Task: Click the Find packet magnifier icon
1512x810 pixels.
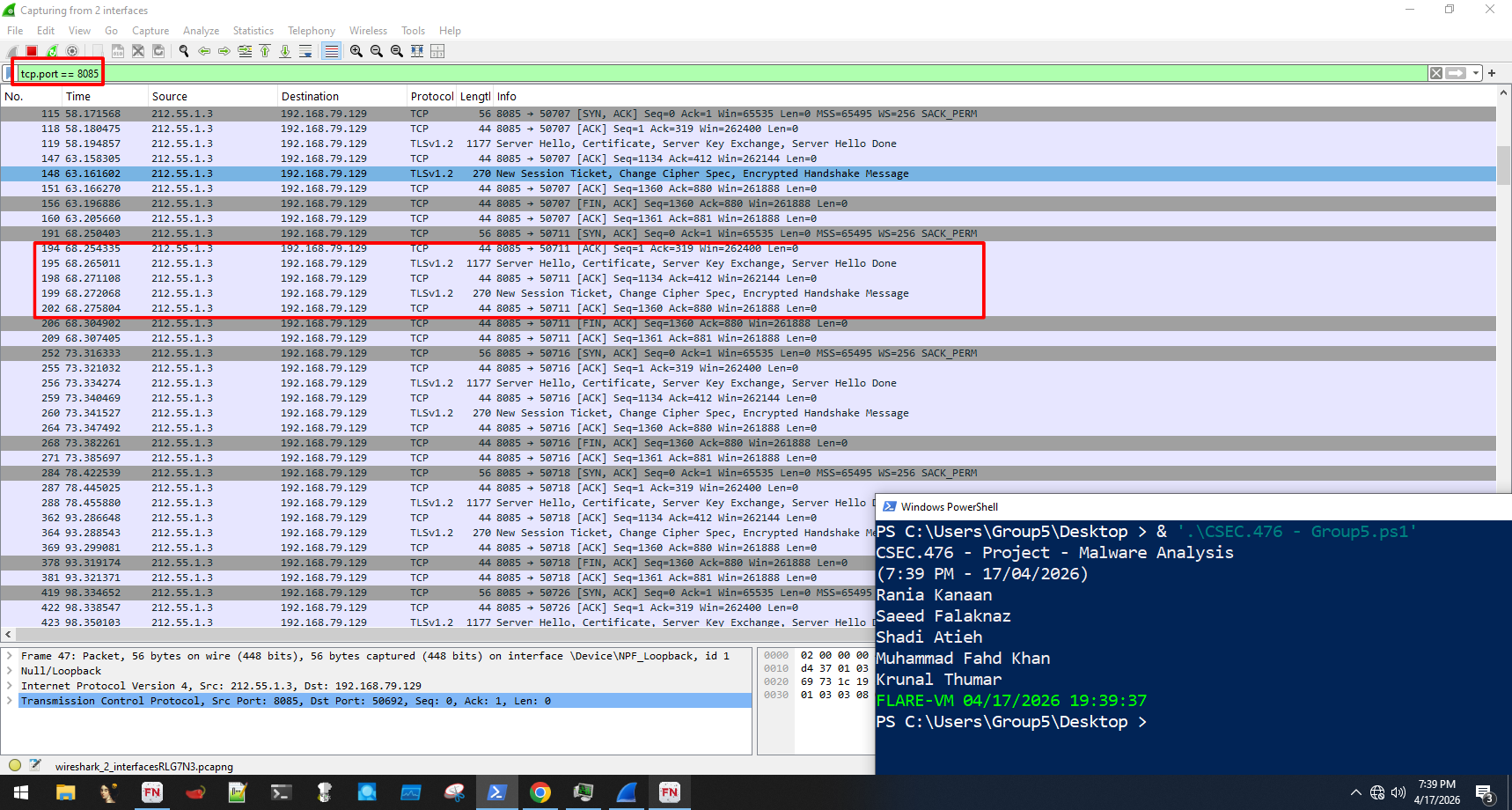Action: [184, 51]
